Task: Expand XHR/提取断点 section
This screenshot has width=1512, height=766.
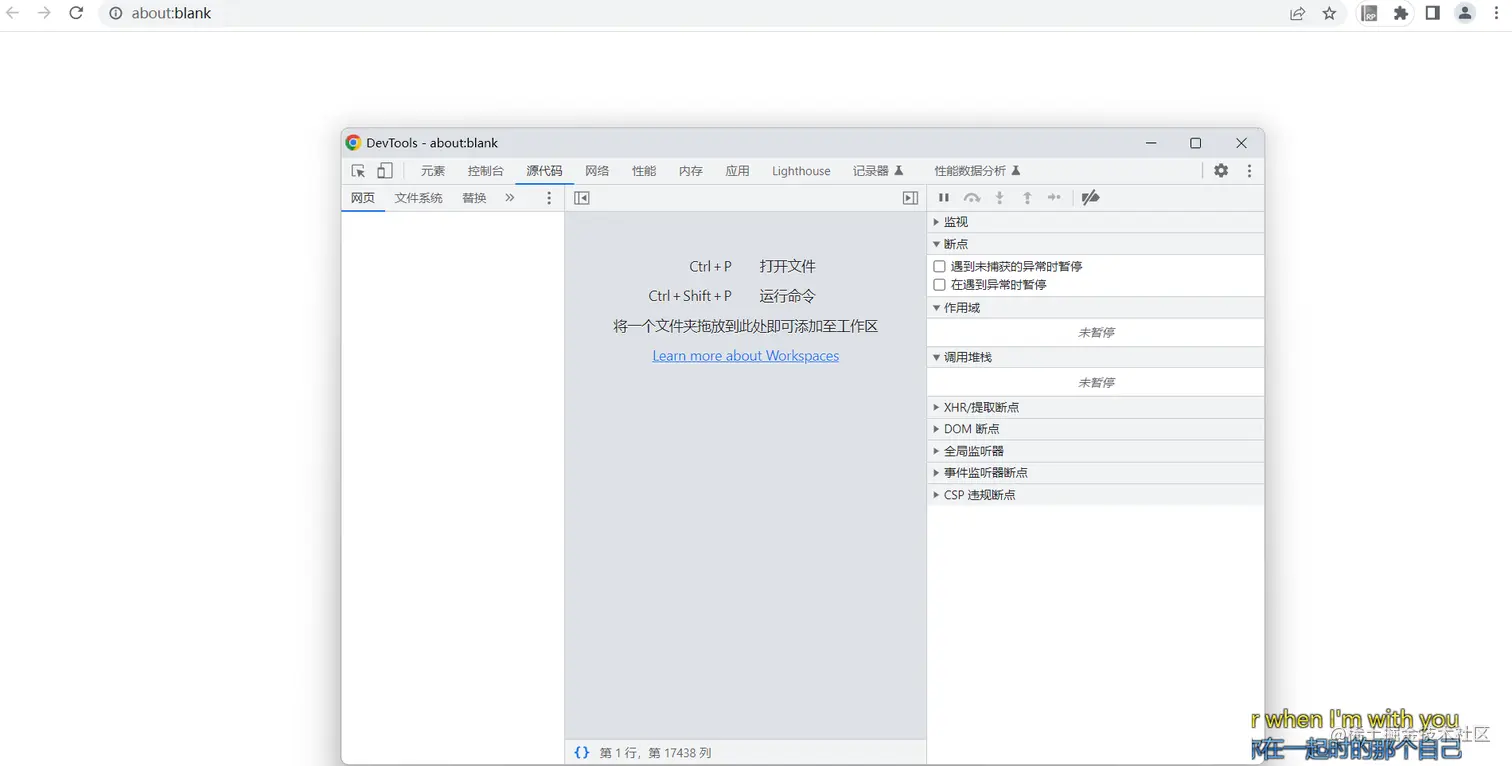Action: pyautogui.click(x=1096, y=407)
